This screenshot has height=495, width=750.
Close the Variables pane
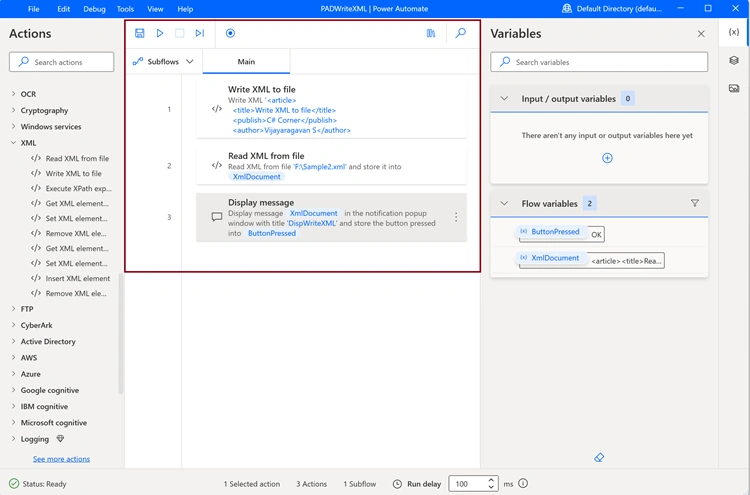point(701,33)
